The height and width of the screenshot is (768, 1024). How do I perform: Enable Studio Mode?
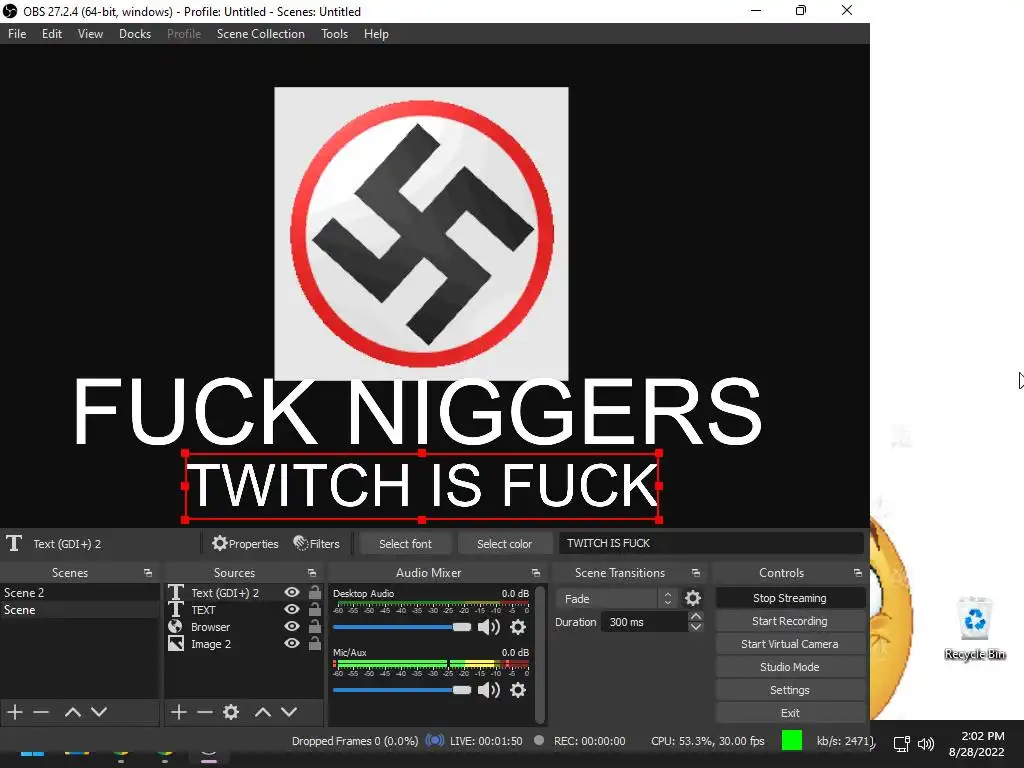click(x=790, y=667)
